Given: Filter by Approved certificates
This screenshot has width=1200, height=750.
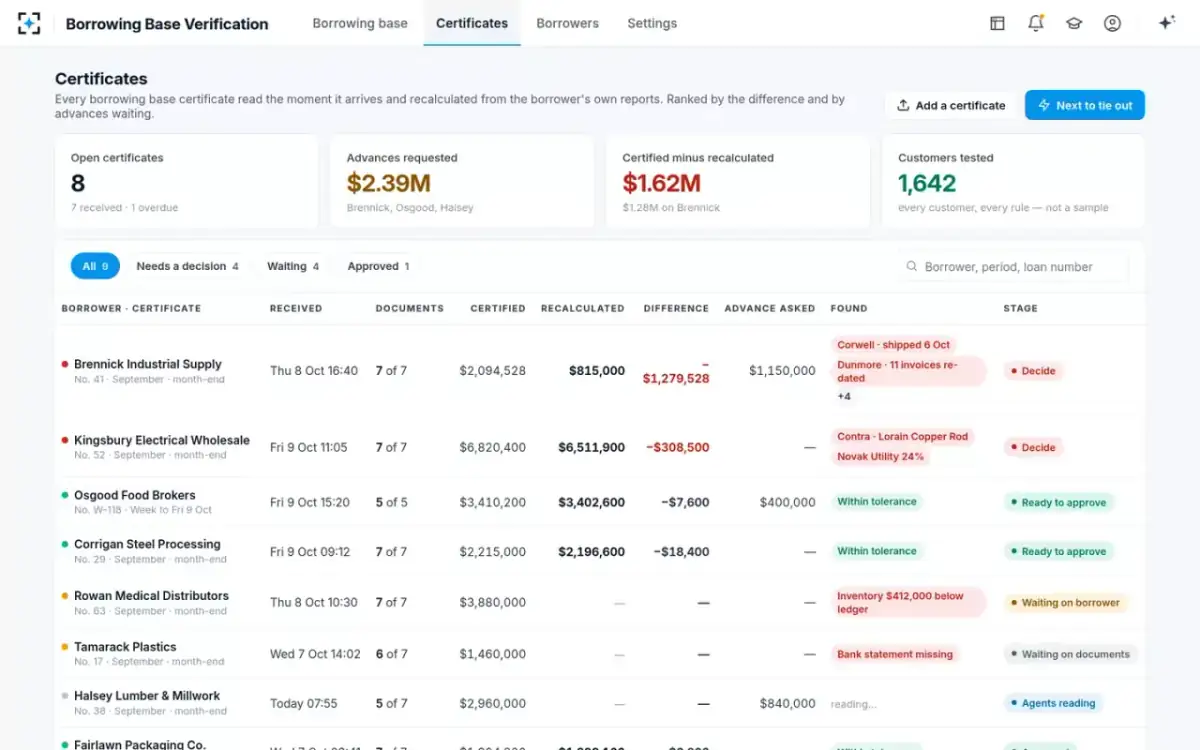Looking at the screenshot, I should click(x=378, y=266).
